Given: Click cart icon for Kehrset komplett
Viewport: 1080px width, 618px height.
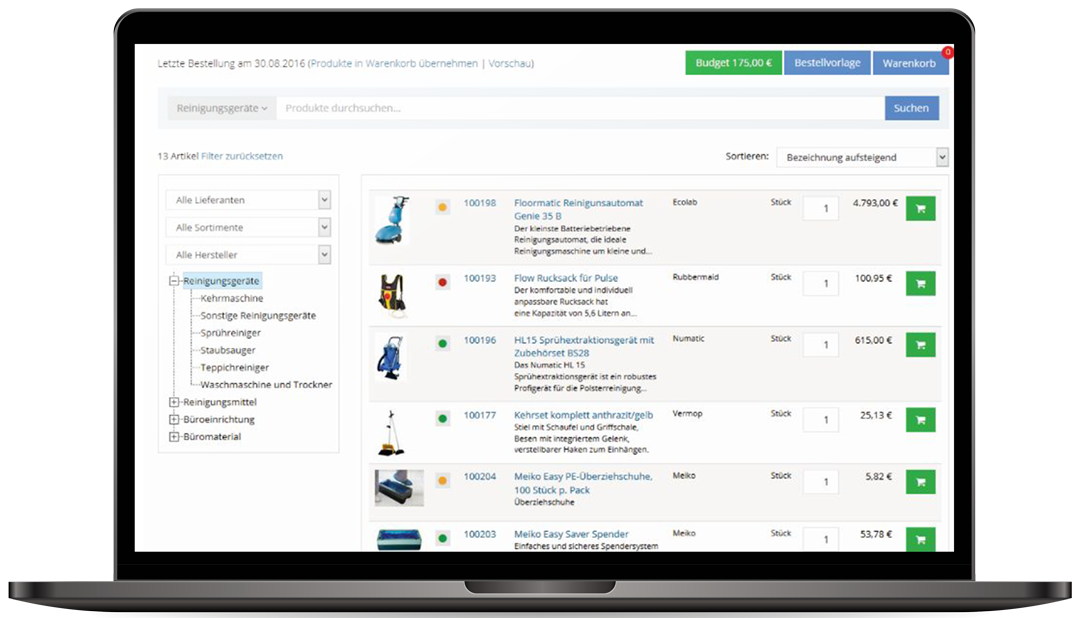Looking at the screenshot, I should 920,421.
